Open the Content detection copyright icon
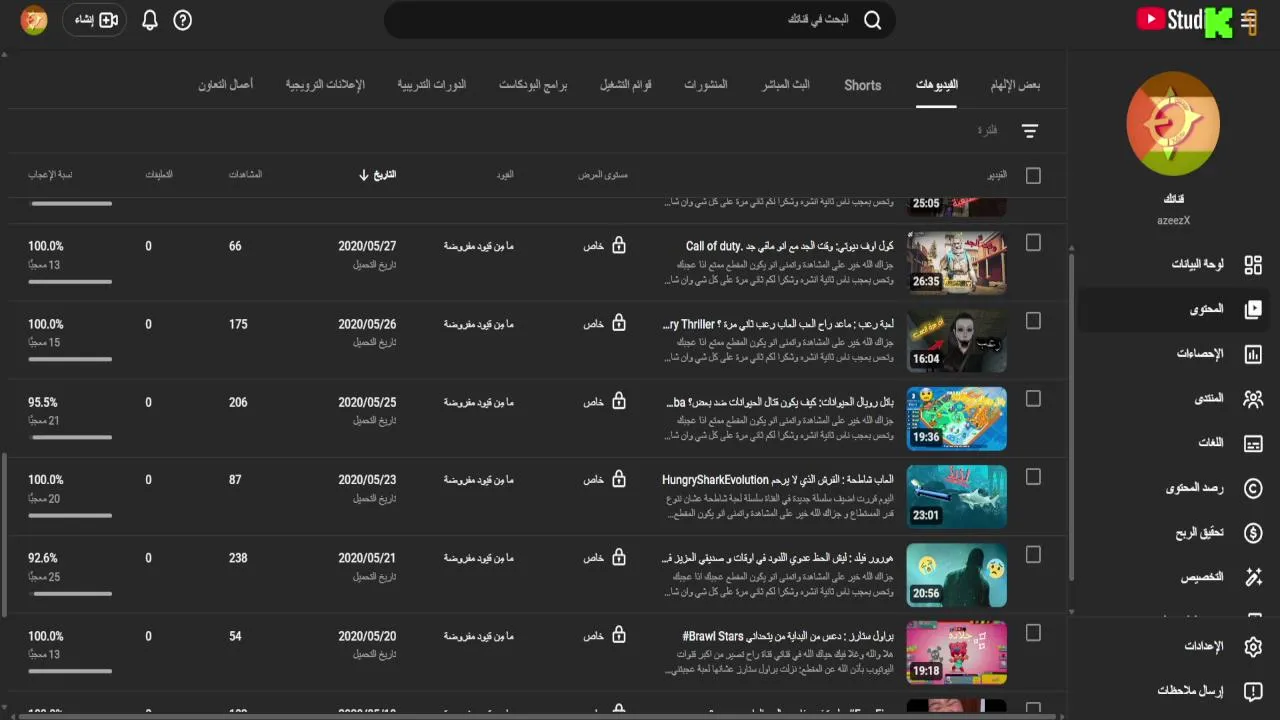1280x720 pixels. [x=1253, y=488]
